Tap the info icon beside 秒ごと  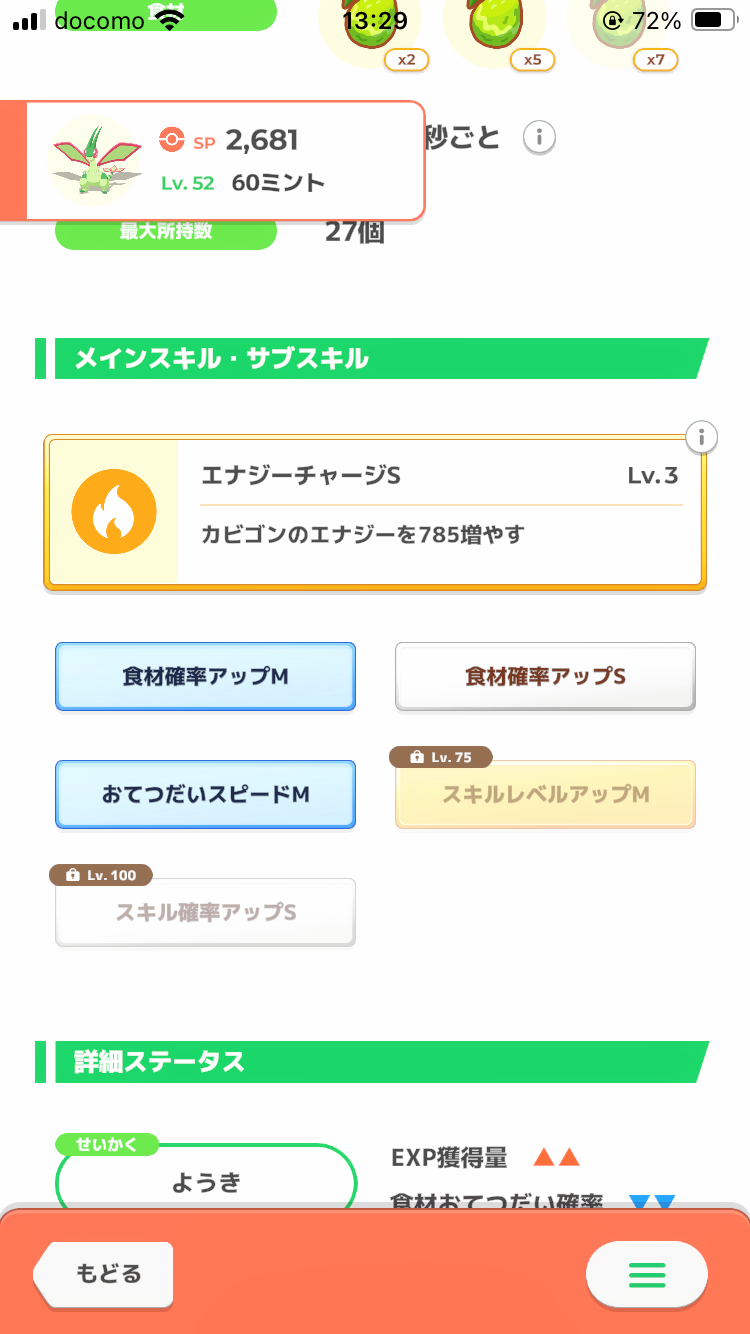[539, 137]
